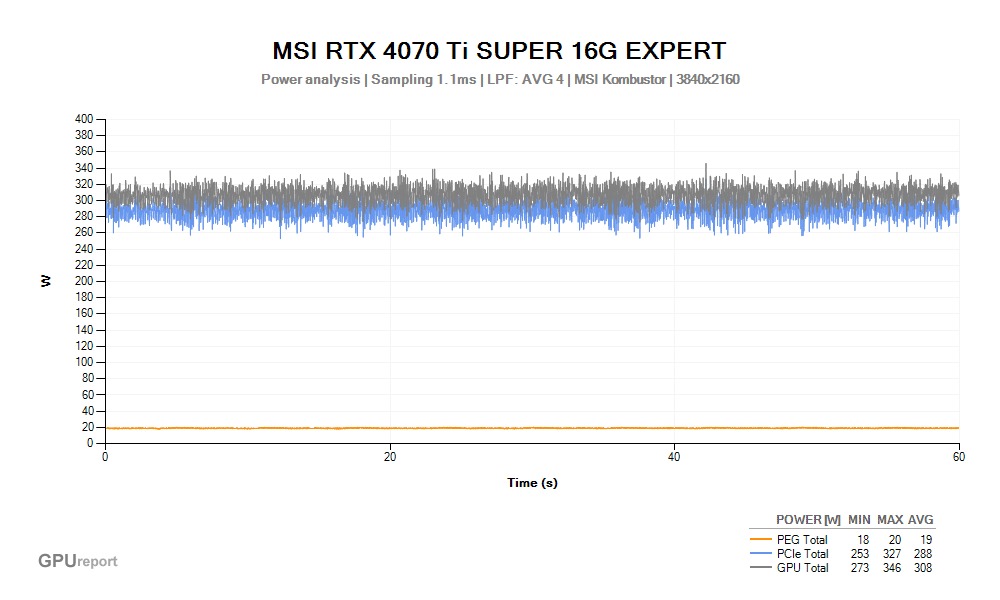Viewport: 1000px width, 600px height.
Task: Click the "Power analysis" subtitle text
Action: pyautogui.click(x=311, y=80)
